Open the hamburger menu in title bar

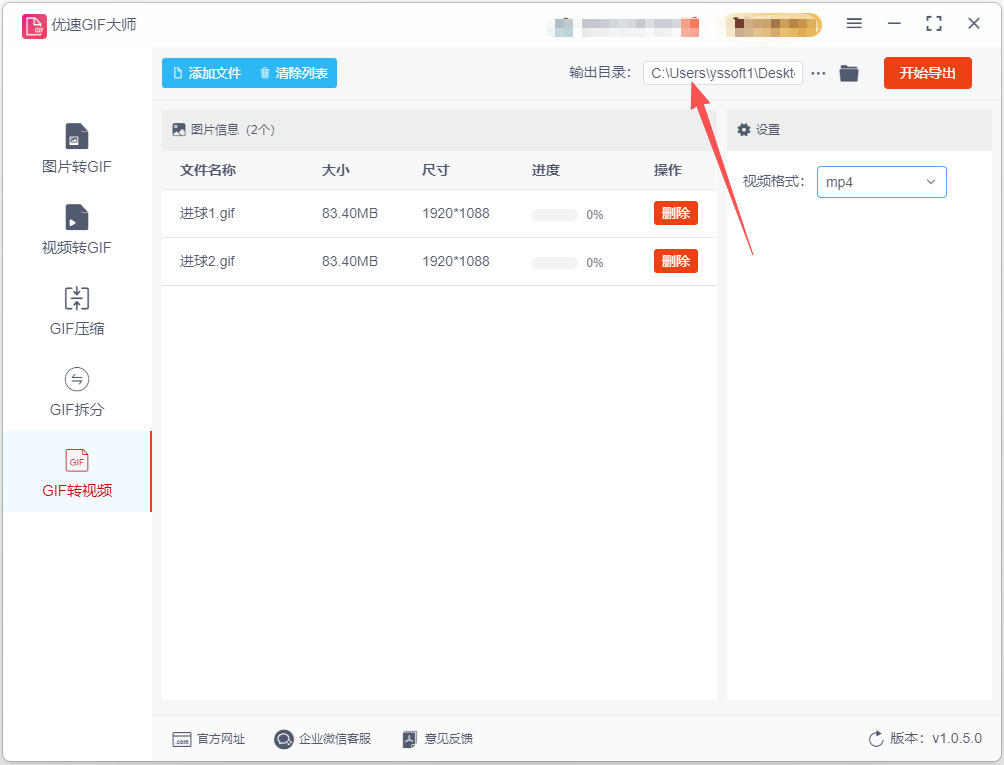854,24
